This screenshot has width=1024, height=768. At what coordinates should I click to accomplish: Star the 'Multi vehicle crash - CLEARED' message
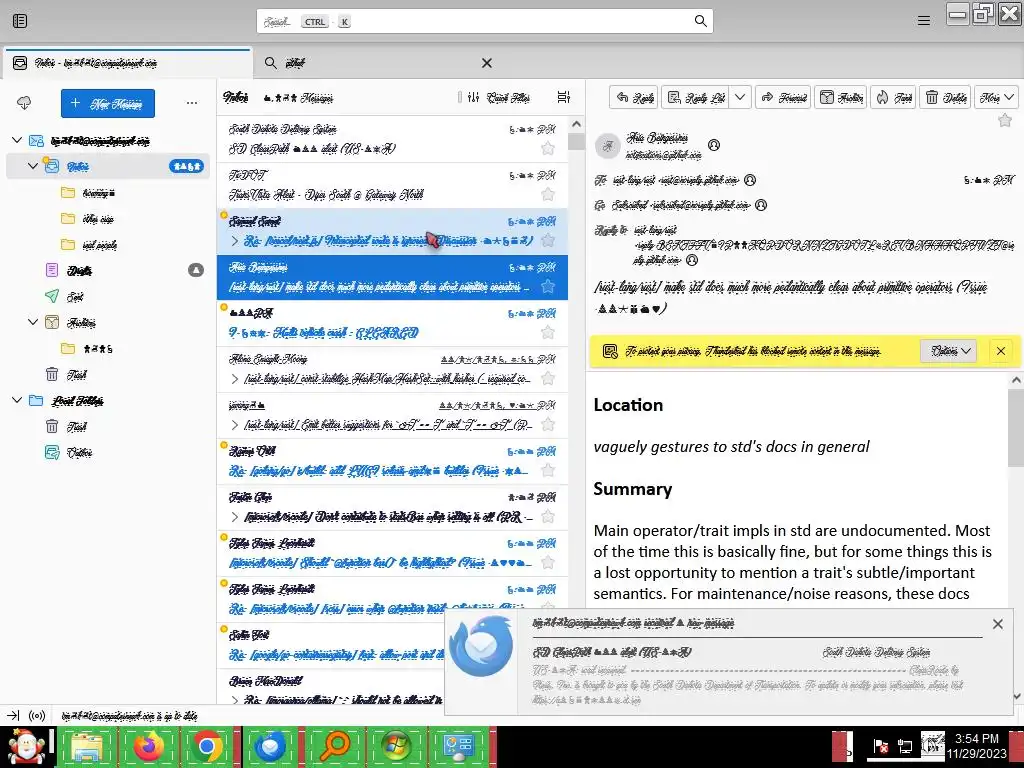pos(548,332)
